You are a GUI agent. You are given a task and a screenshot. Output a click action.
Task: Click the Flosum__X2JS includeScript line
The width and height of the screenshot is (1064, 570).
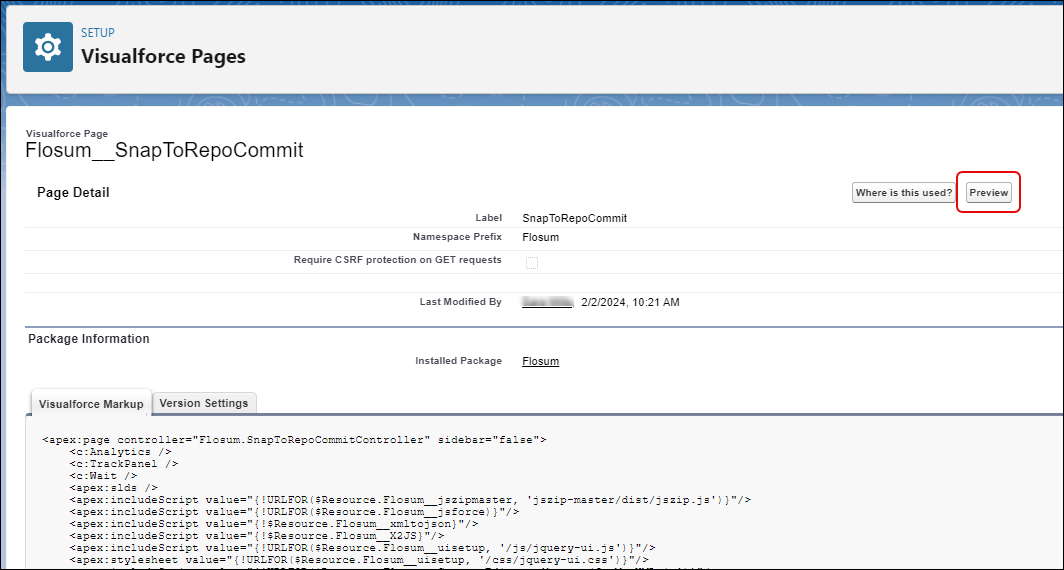256,535
